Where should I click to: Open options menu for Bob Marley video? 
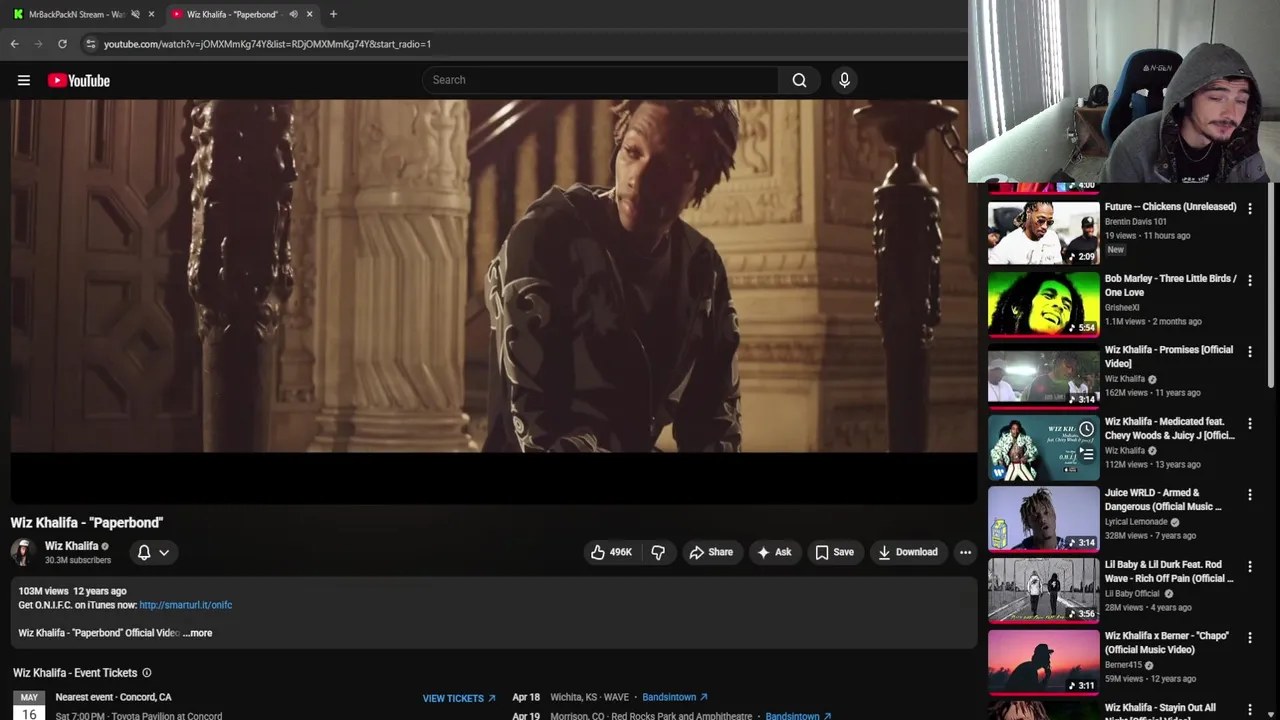(1249, 280)
